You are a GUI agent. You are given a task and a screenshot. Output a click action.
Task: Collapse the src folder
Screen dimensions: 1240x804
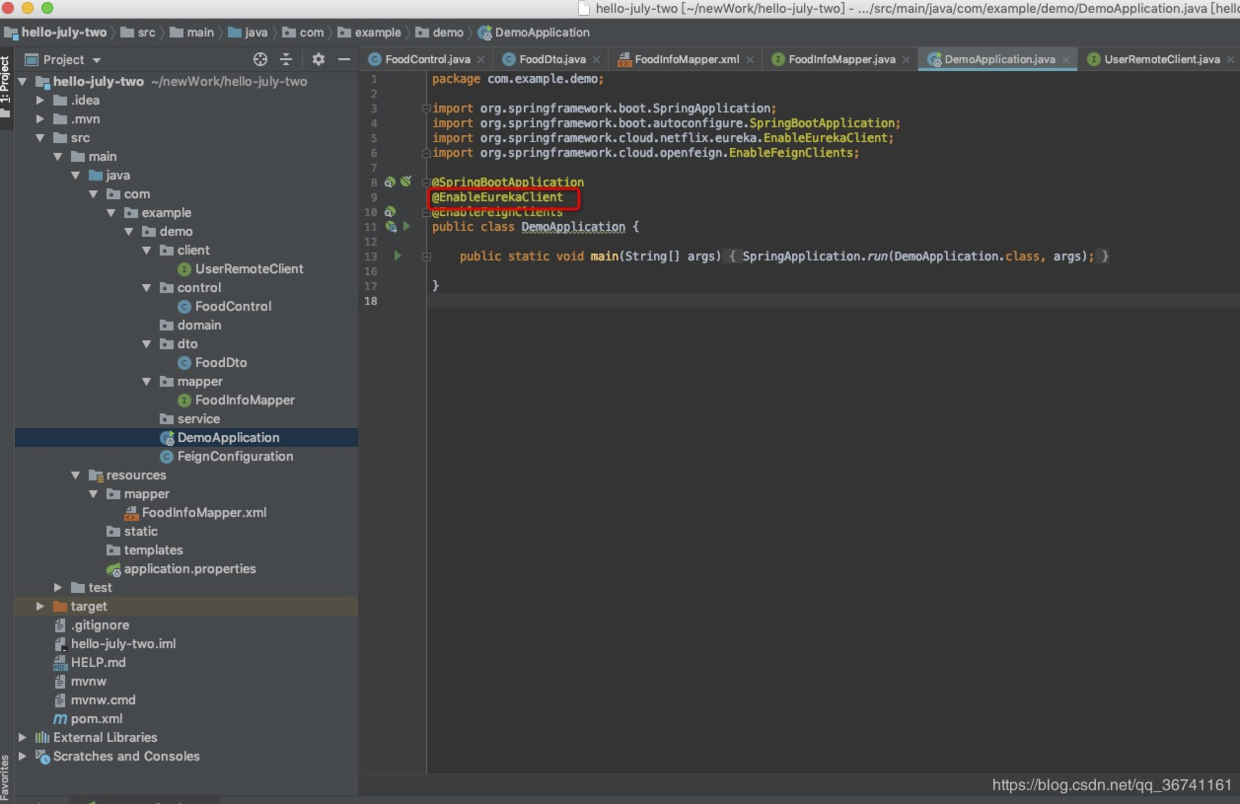pos(40,138)
